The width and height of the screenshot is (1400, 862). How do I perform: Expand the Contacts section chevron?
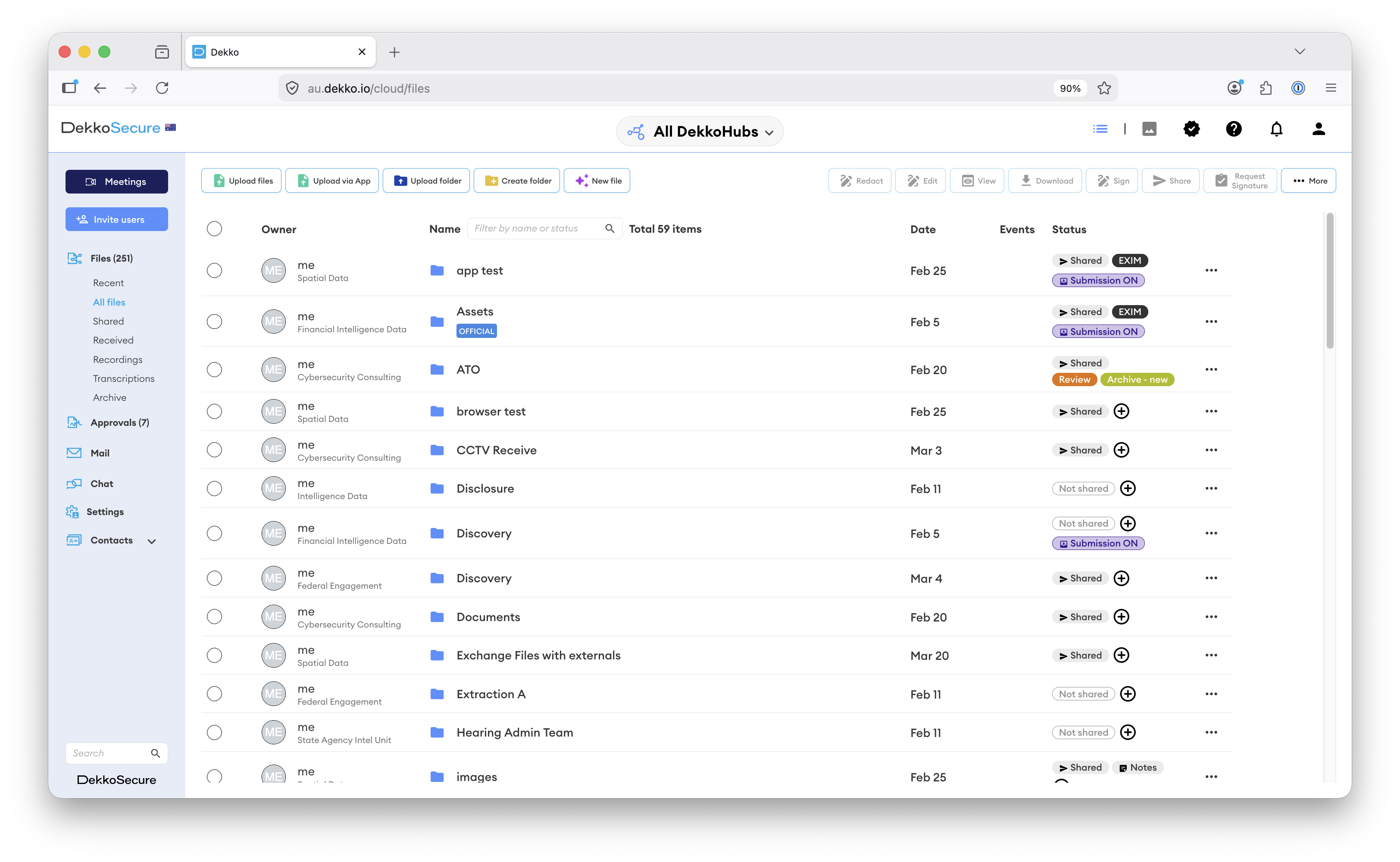click(152, 541)
